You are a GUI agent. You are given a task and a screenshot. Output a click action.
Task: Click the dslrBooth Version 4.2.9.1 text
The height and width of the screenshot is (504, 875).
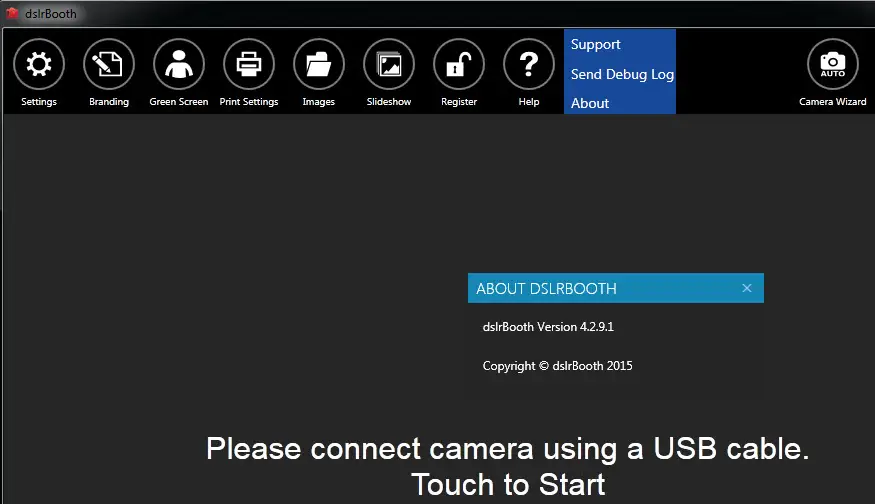(x=548, y=327)
